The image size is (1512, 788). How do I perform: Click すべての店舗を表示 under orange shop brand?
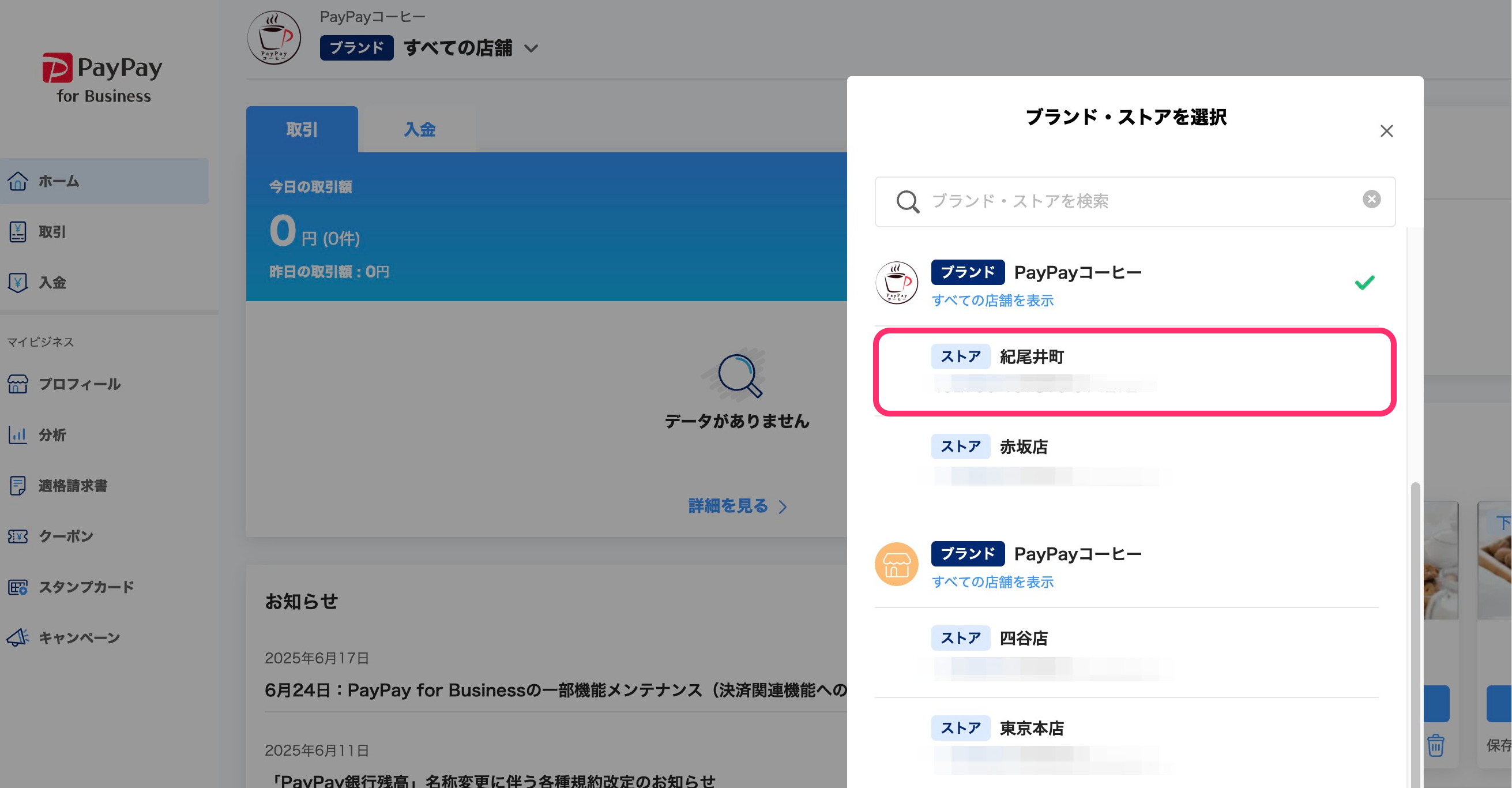[x=992, y=582]
